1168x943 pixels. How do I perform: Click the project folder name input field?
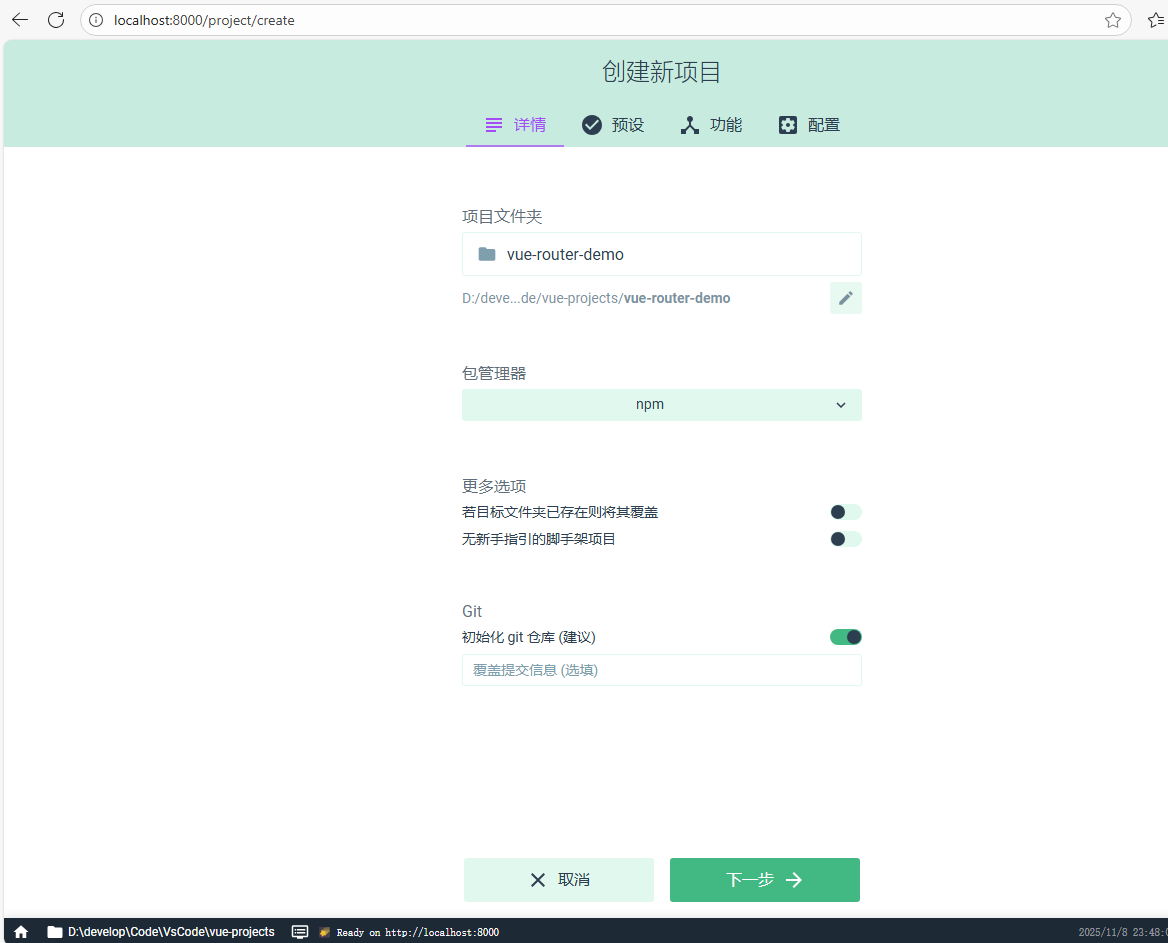661,254
